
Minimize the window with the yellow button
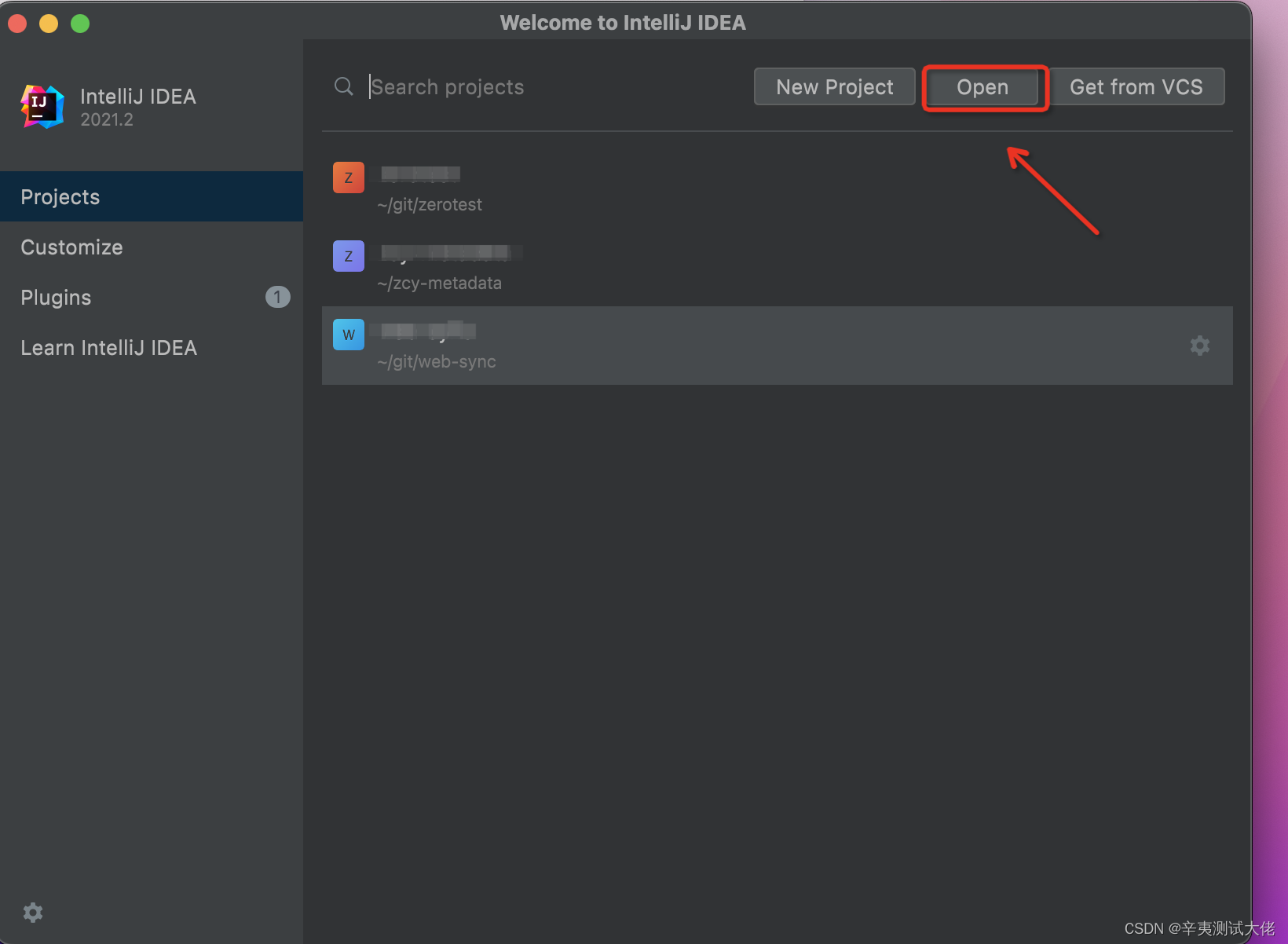pos(49,24)
